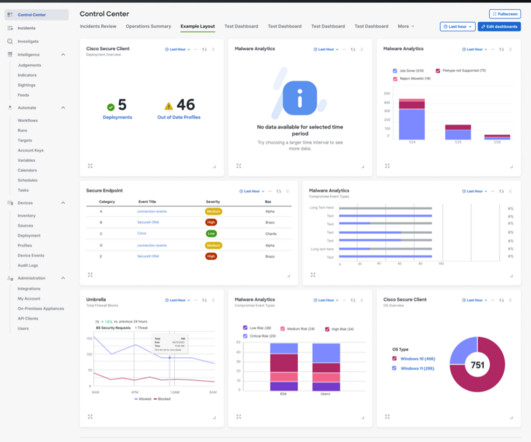
Task: Expand the Umbrella tile with the fullscreen icon
Action: point(90,417)
